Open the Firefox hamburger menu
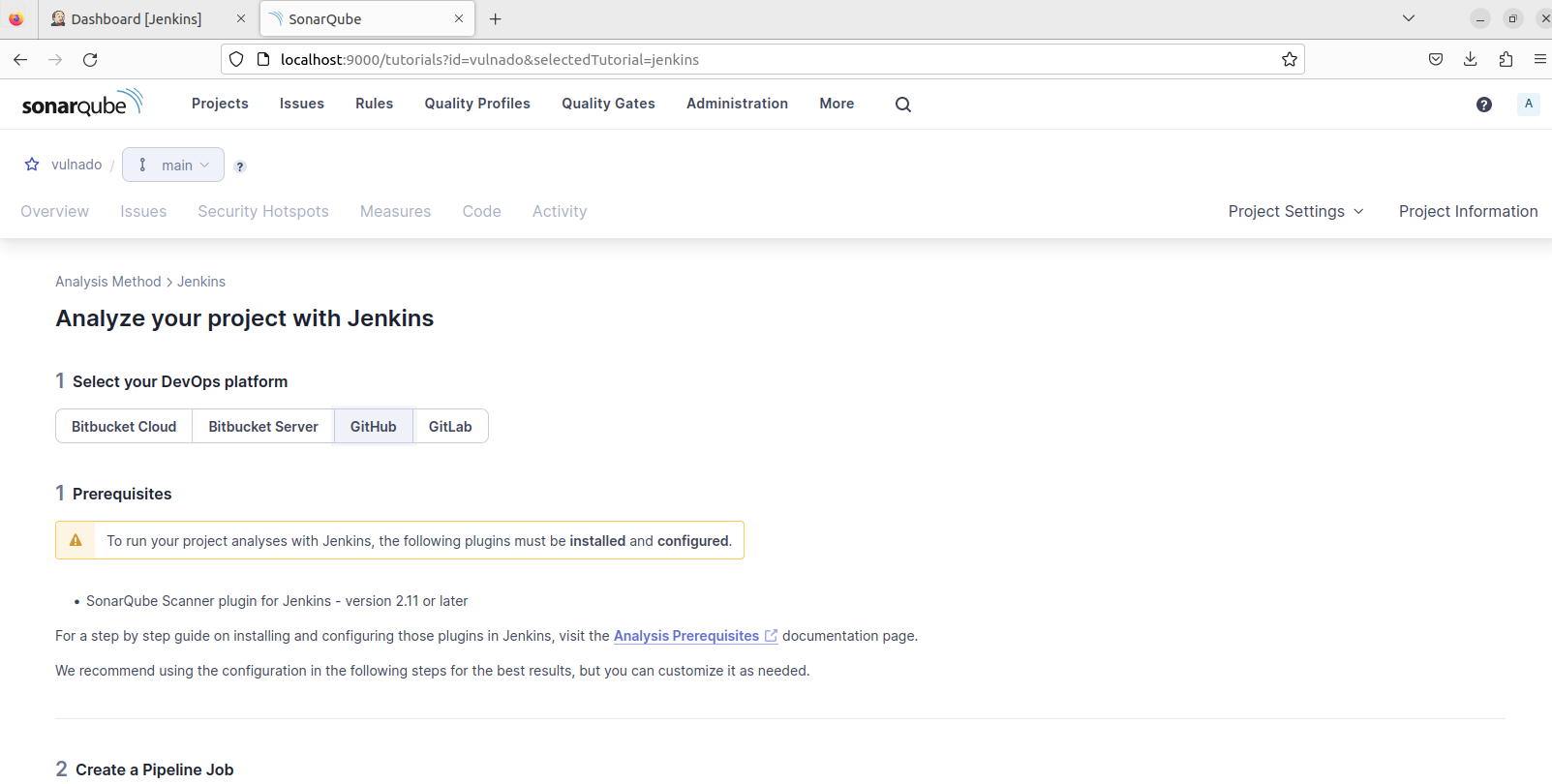 [1539, 60]
